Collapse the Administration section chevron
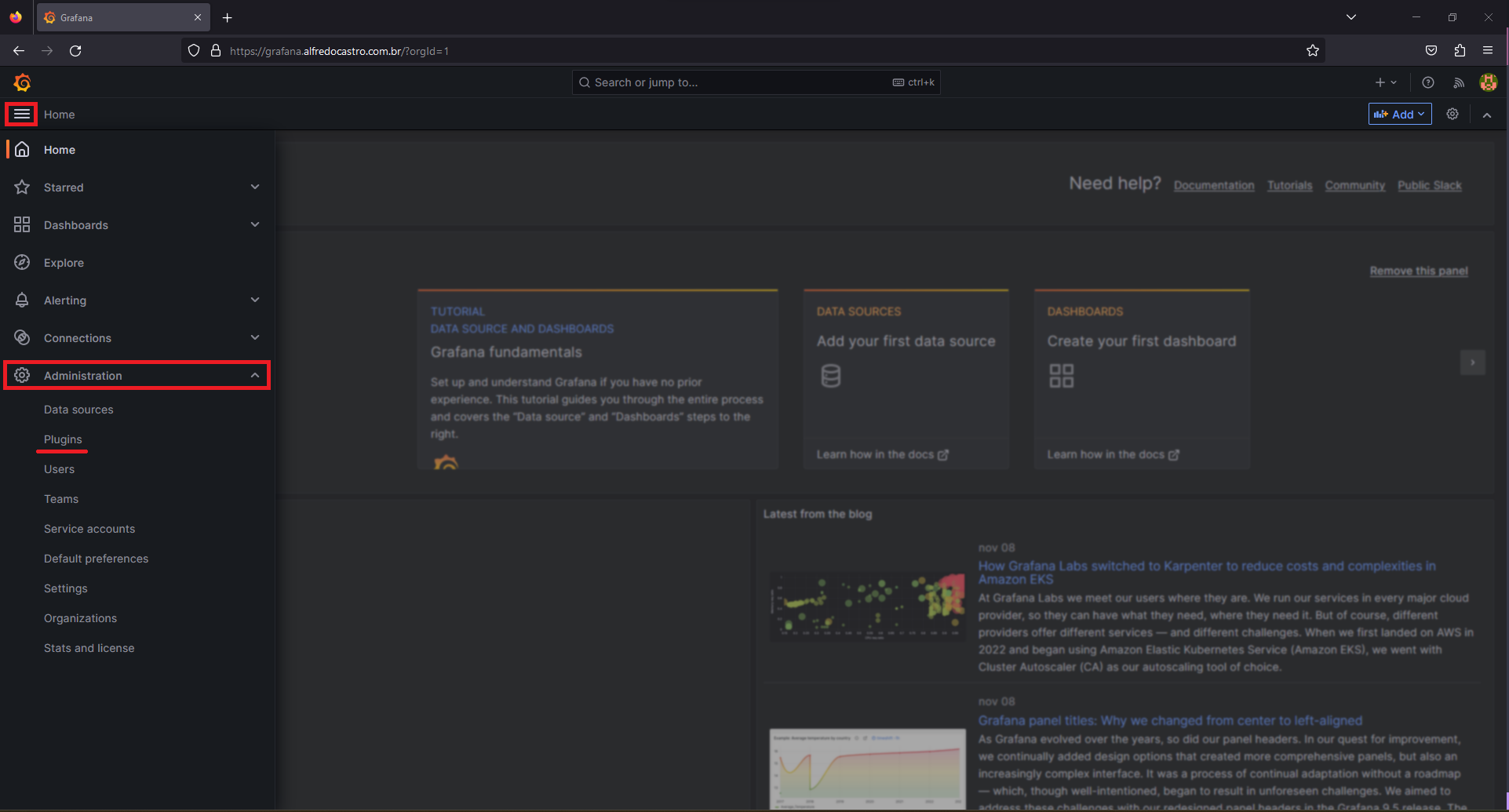Screen dimensions: 1509x812 (255, 376)
